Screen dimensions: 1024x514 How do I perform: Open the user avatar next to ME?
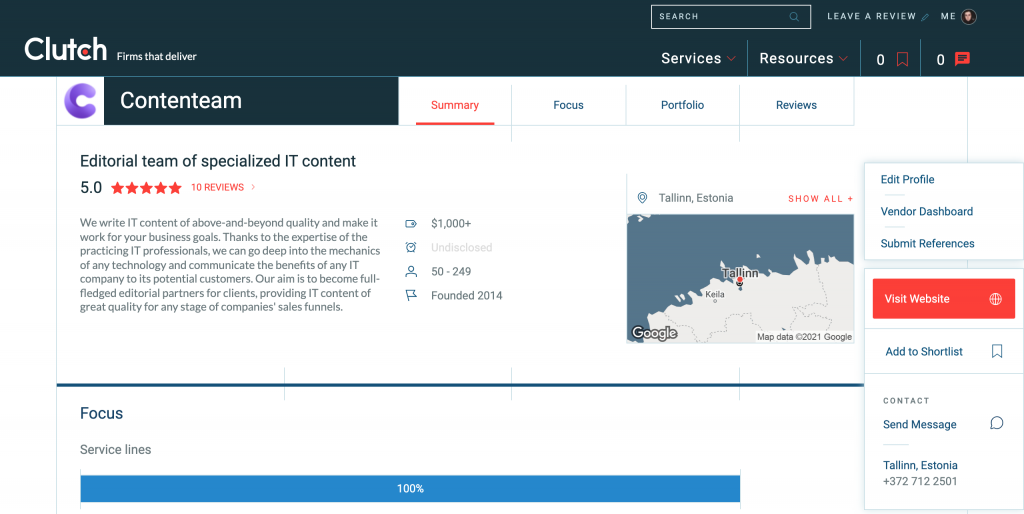click(x=969, y=16)
